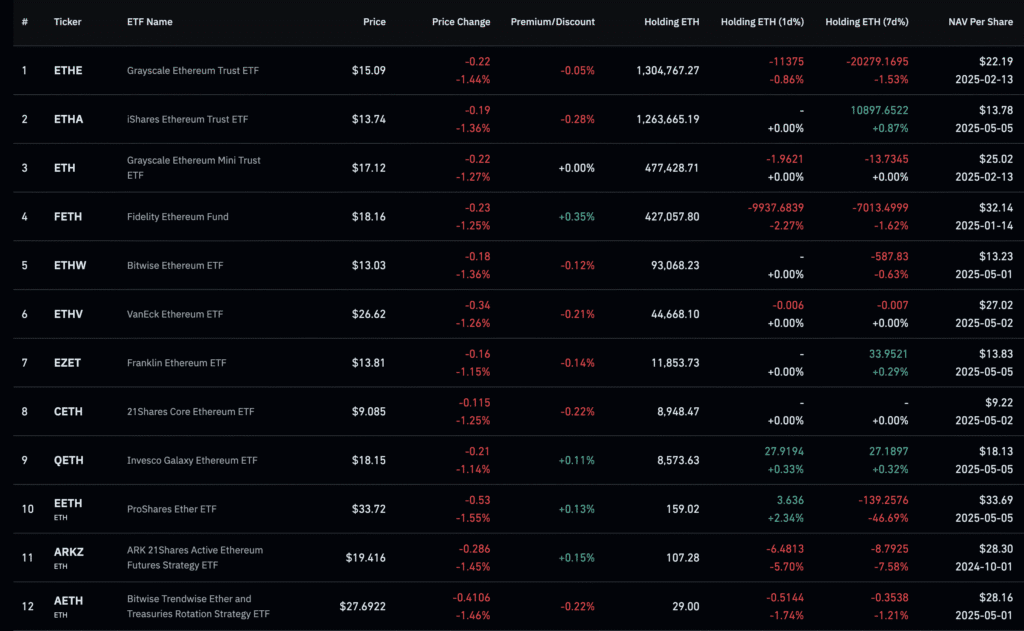Click the ARKZ premium "+0.15%"
Screen dimensions: 1024x631
coord(577,558)
